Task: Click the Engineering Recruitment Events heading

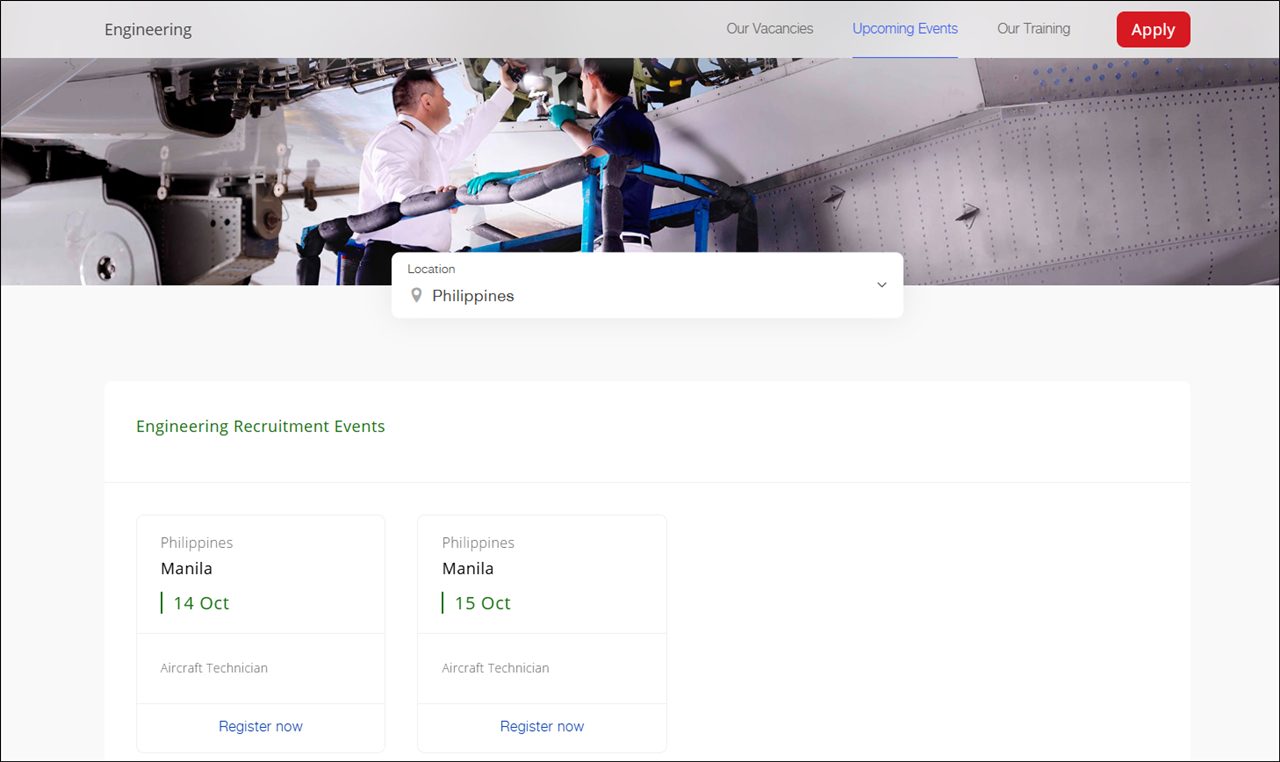Action: point(260,426)
